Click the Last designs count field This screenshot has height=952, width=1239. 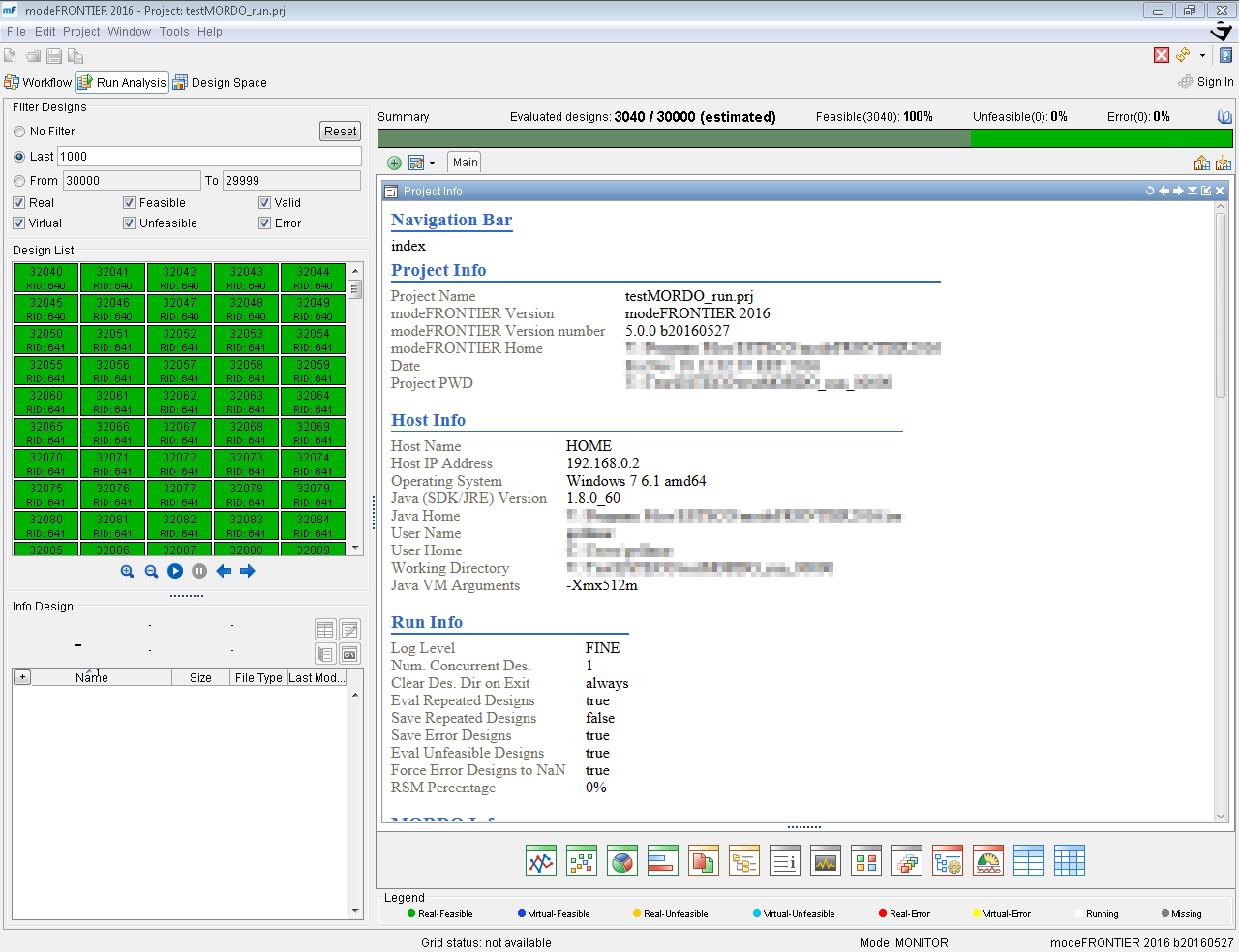[209, 157]
